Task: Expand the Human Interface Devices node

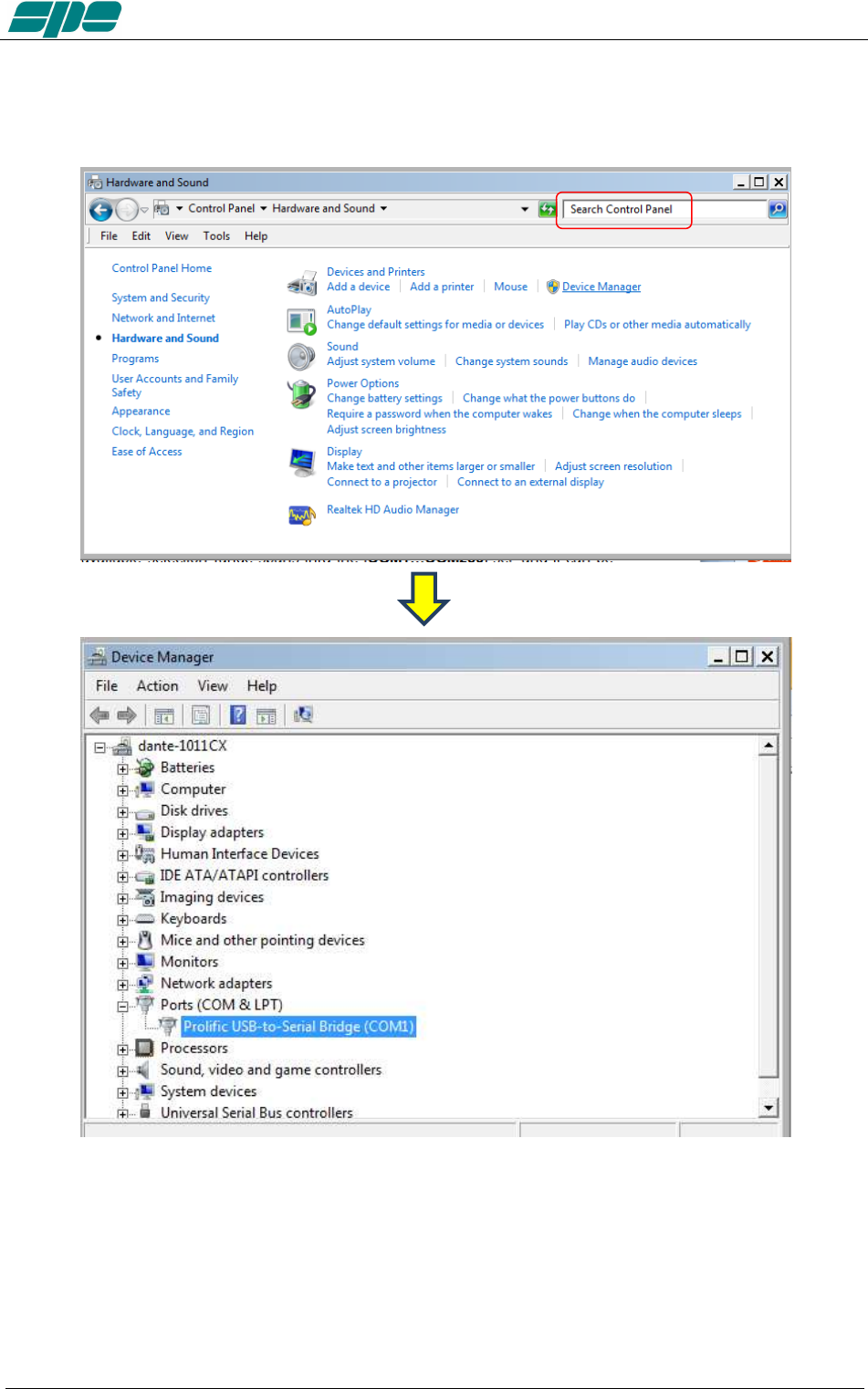Action: point(122,855)
